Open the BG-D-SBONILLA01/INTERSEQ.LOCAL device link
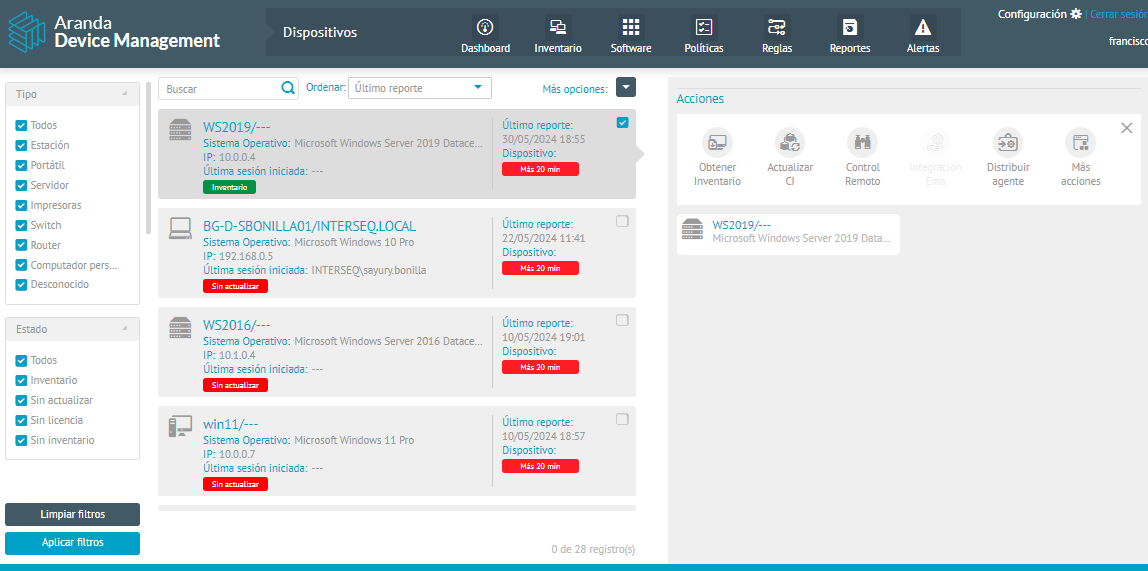 pyautogui.click(x=310, y=225)
